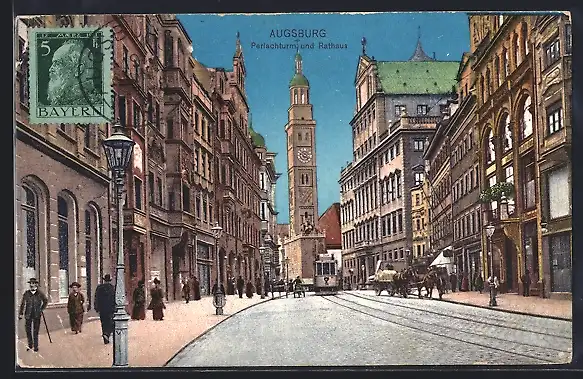Click the arched window of left building
Viewport: 583px width, 379px height.
click(x=31, y=232)
